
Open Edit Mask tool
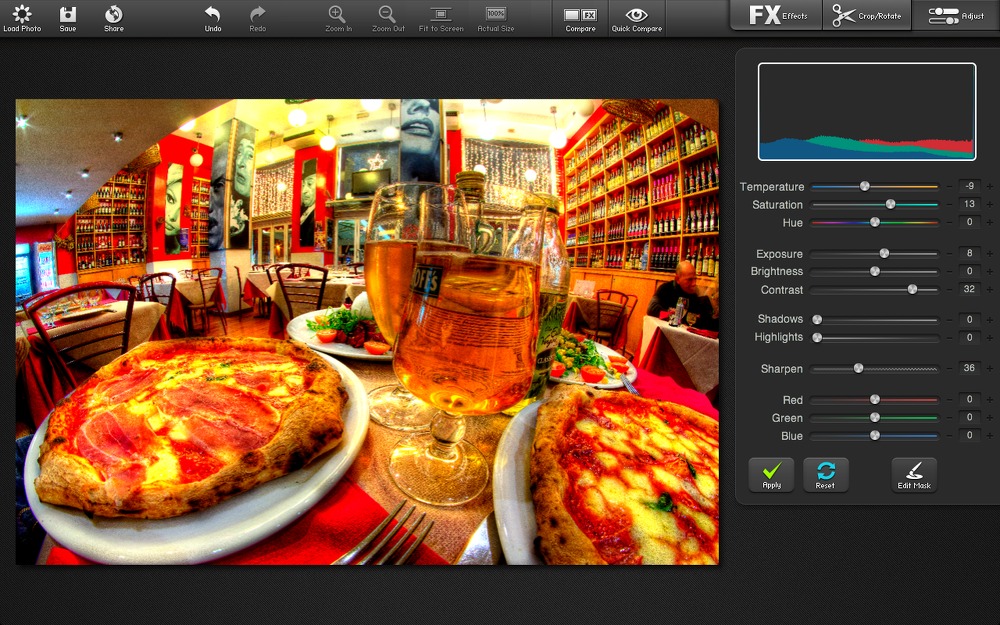click(x=914, y=474)
